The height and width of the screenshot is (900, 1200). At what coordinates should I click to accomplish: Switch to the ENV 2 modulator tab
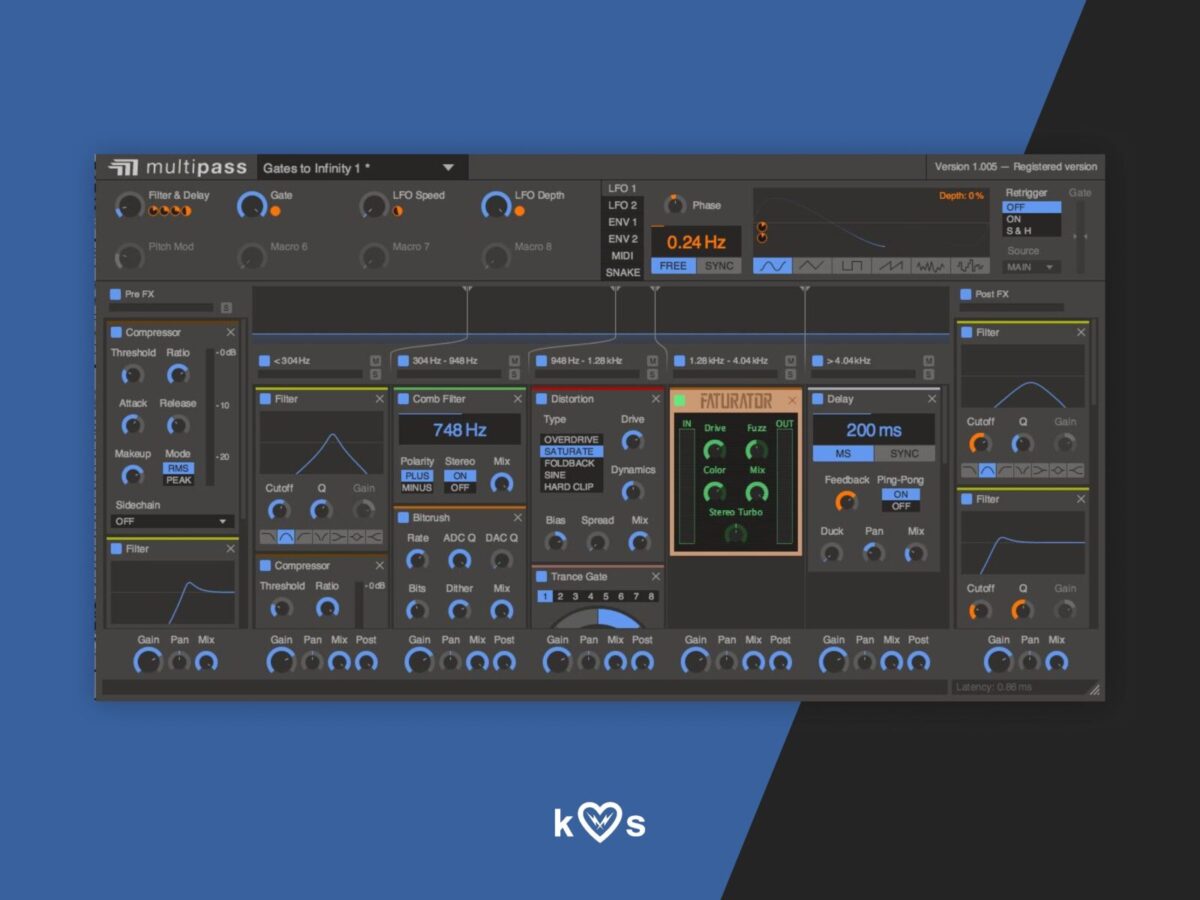tap(623, 239)
